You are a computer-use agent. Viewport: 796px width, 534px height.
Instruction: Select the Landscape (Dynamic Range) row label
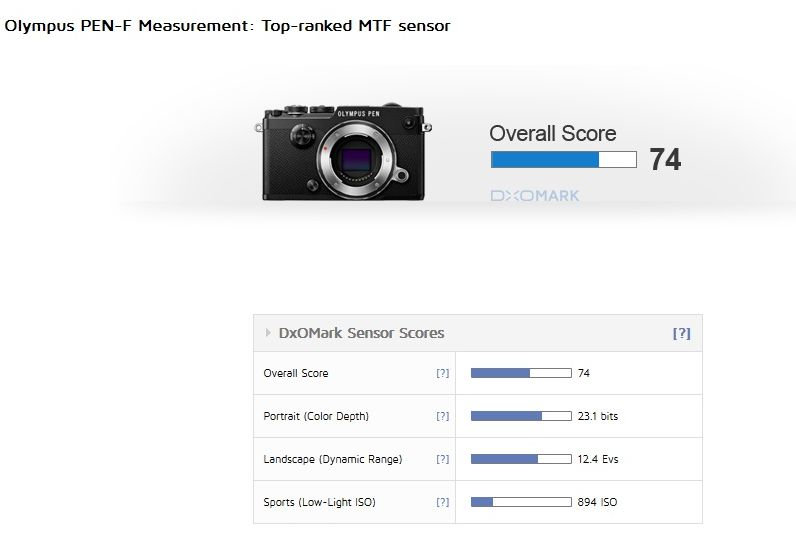(x=332, y=459)
